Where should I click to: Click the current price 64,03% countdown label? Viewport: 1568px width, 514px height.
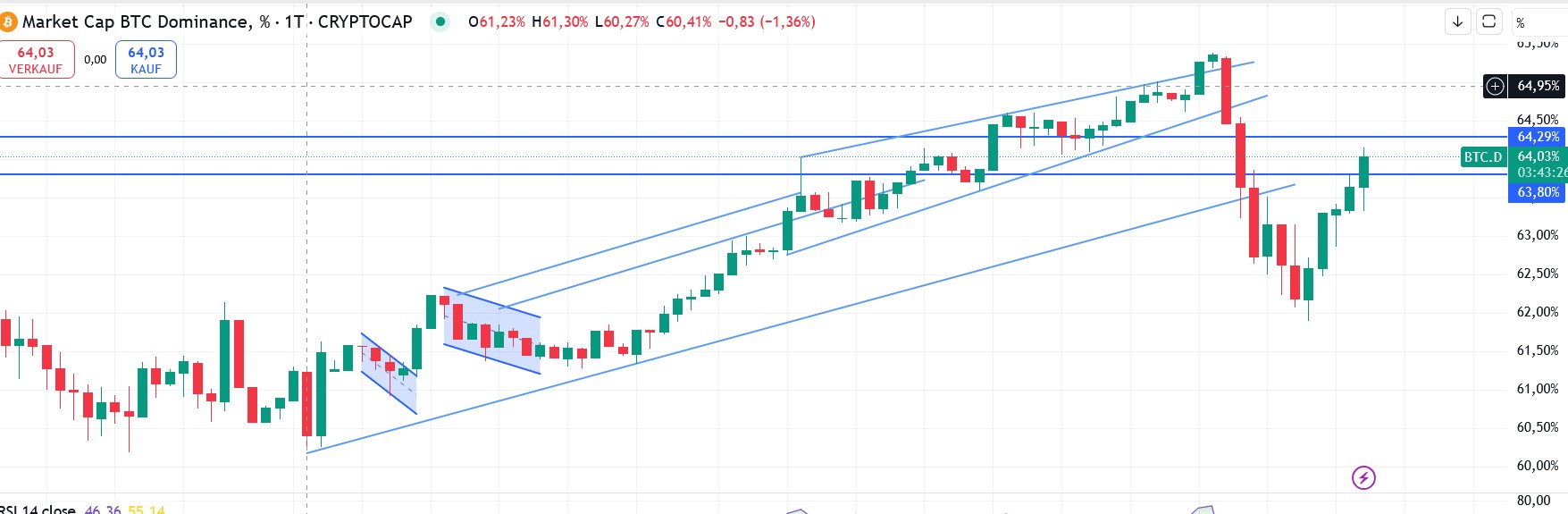point(1539,164)
